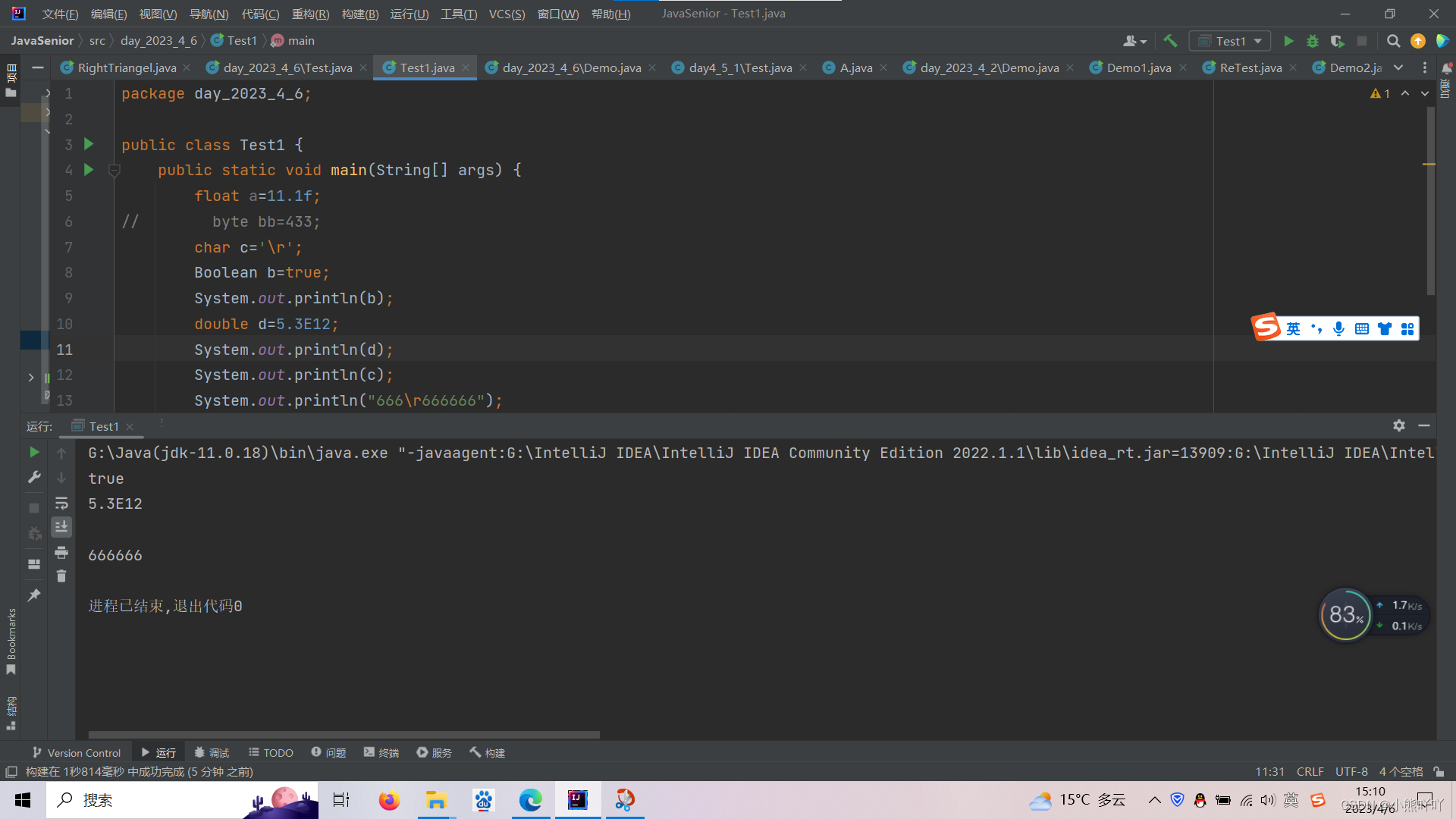Rerun Test1 in run panel
The height and width of the screenshot is (819, 1456).
tap(34, 453)
